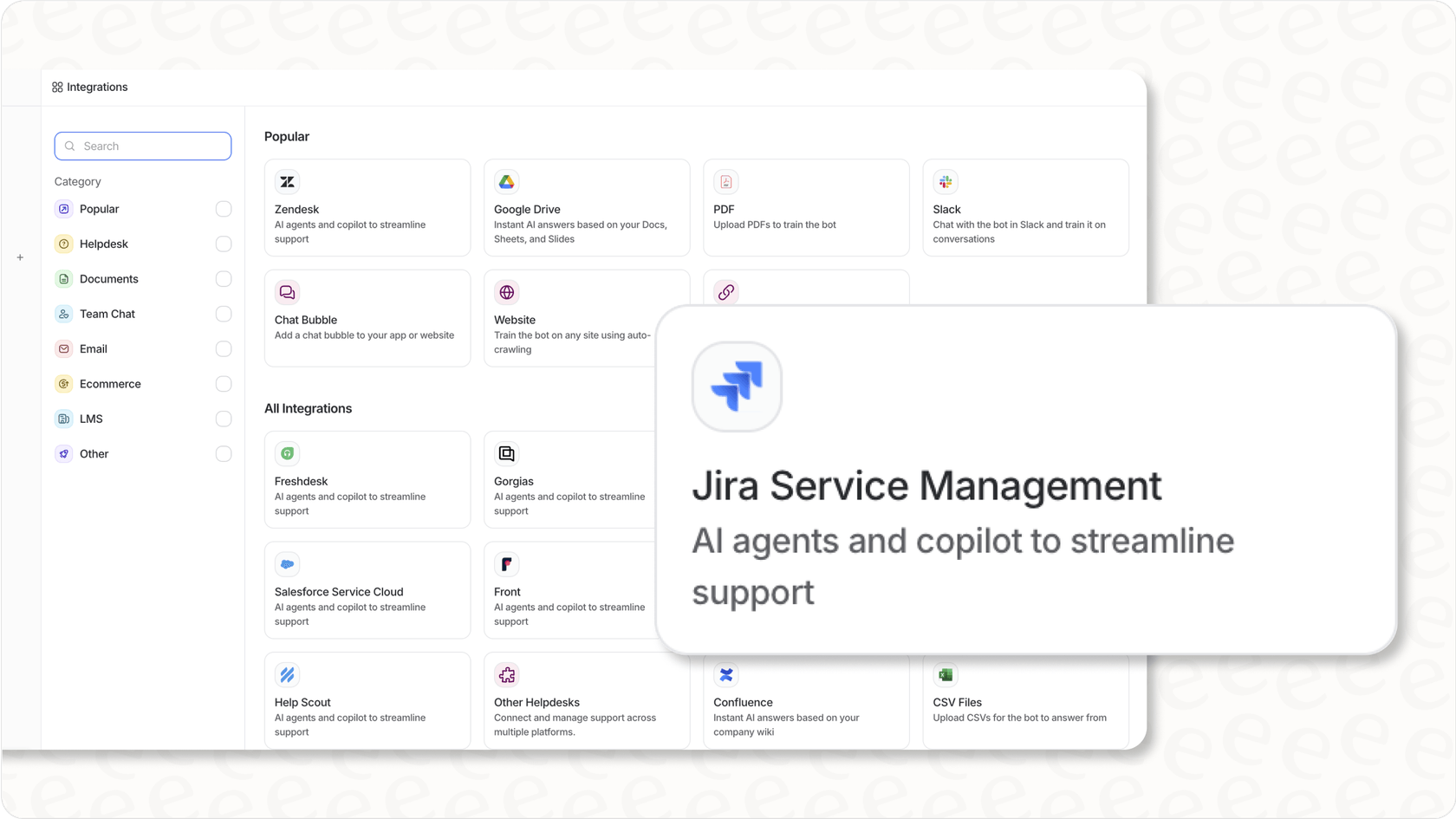The width and height of the screenshot is (1456, 819).
Task: Click the Website globe icon
Action: [506, 292]
